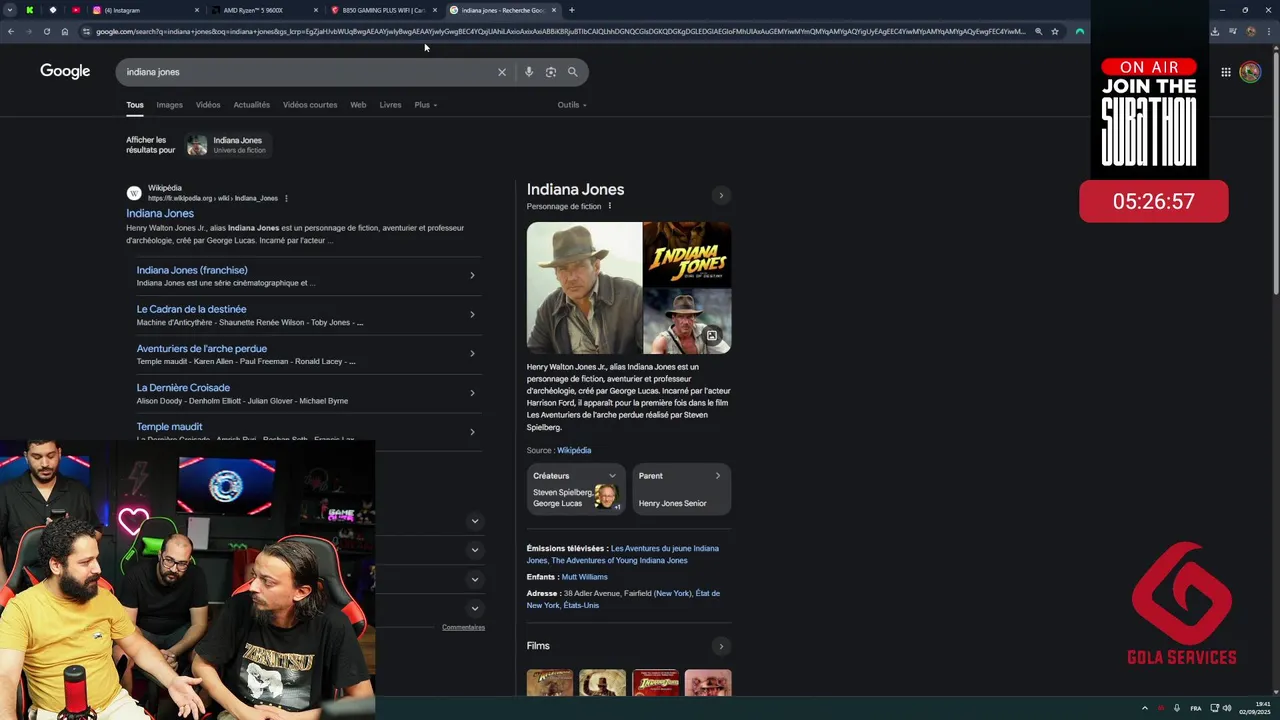Open the Wikipédia source link
1280x720 pixels.
pos(574,450)
